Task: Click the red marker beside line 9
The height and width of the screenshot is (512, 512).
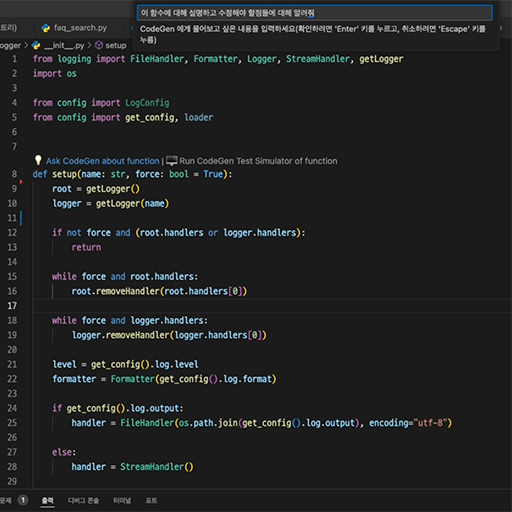Action: [x=21, y=182]
